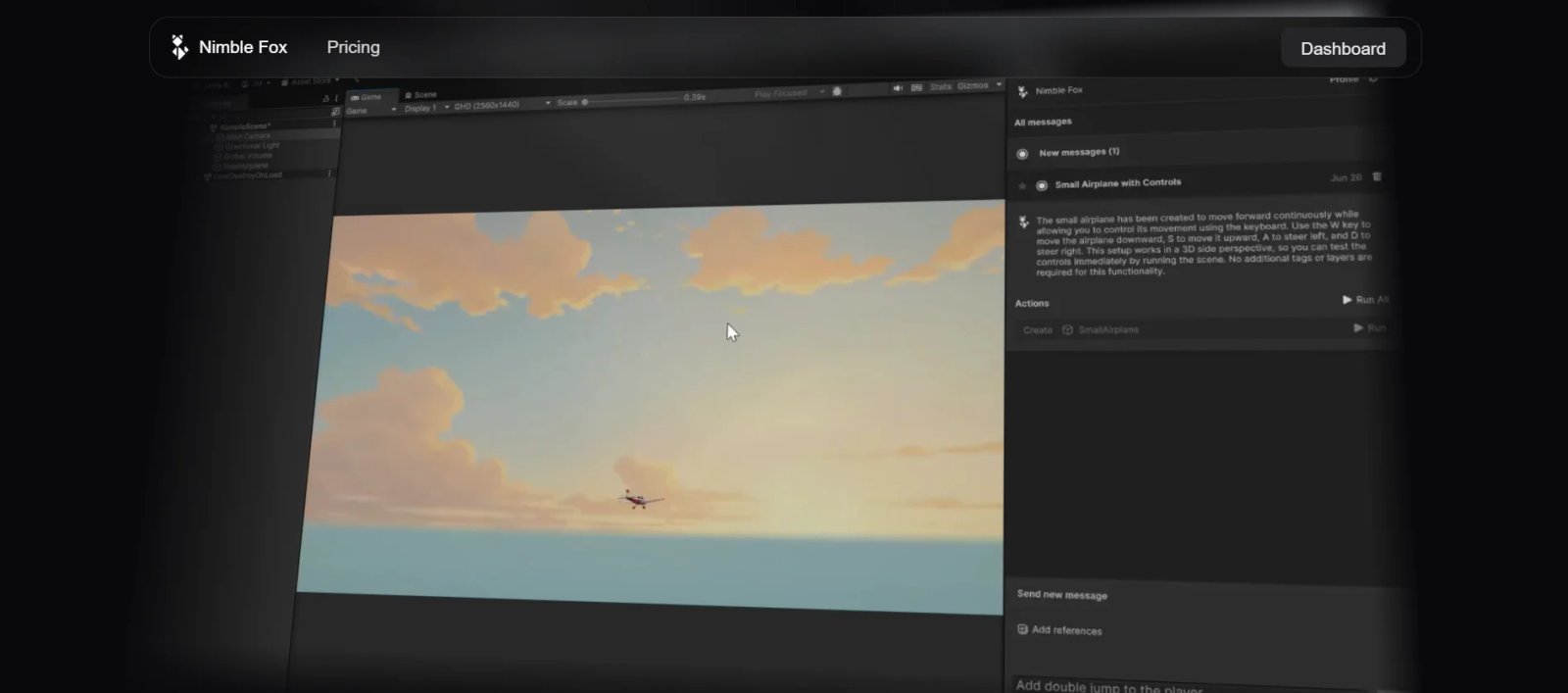The image size is (1568, 693).
Task: Click the Send new message label
Action: pos(1062,594)
